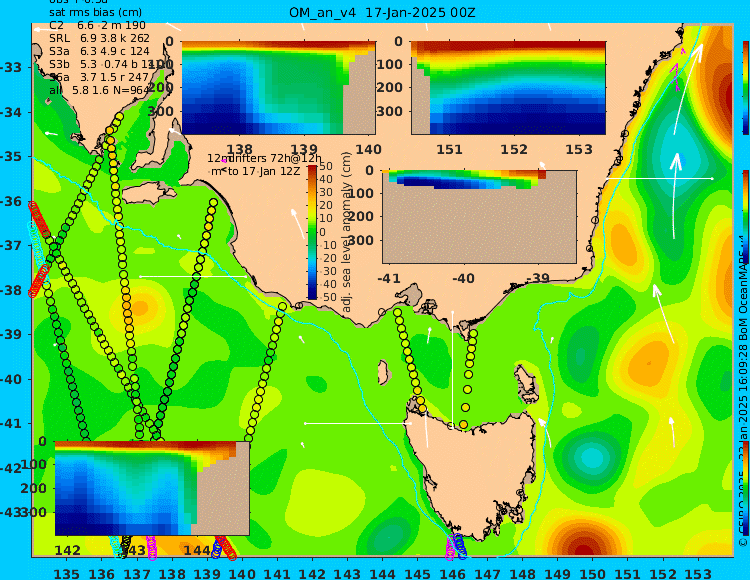Click the longitude axis label 138
This screenshot has width=750, height=580.
[172, 573]
